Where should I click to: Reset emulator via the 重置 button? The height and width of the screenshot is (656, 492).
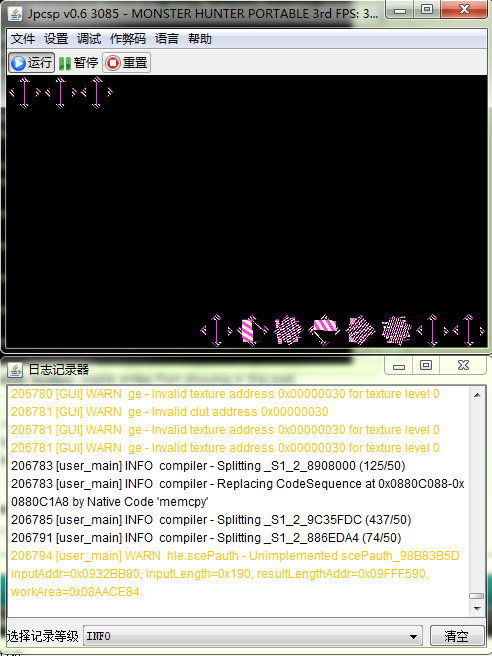click(x=126, y=63)
